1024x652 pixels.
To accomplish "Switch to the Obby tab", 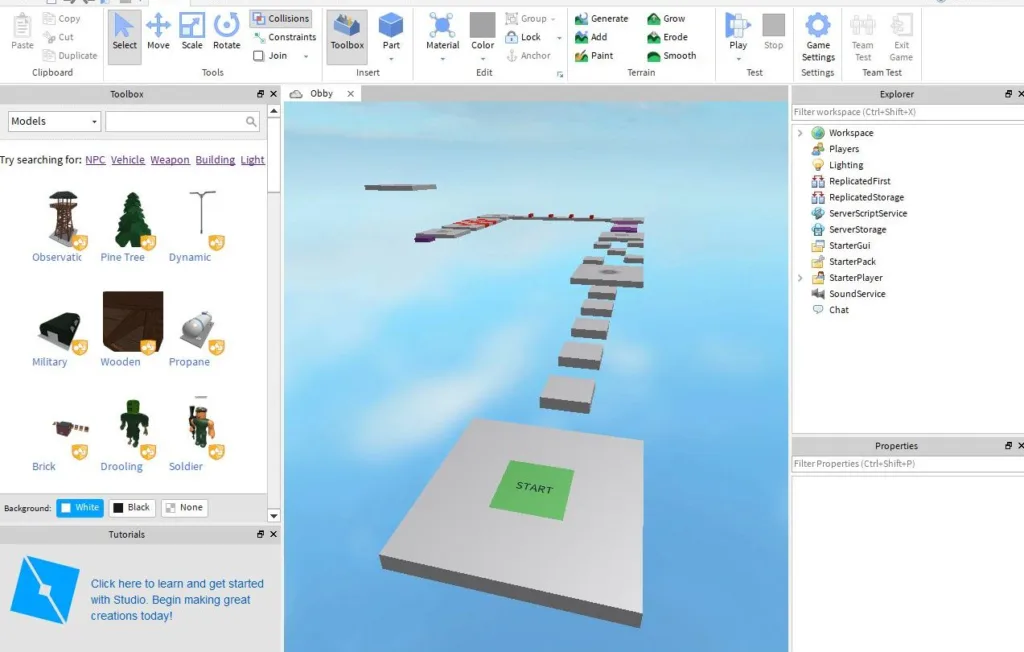I will point(323,93).
